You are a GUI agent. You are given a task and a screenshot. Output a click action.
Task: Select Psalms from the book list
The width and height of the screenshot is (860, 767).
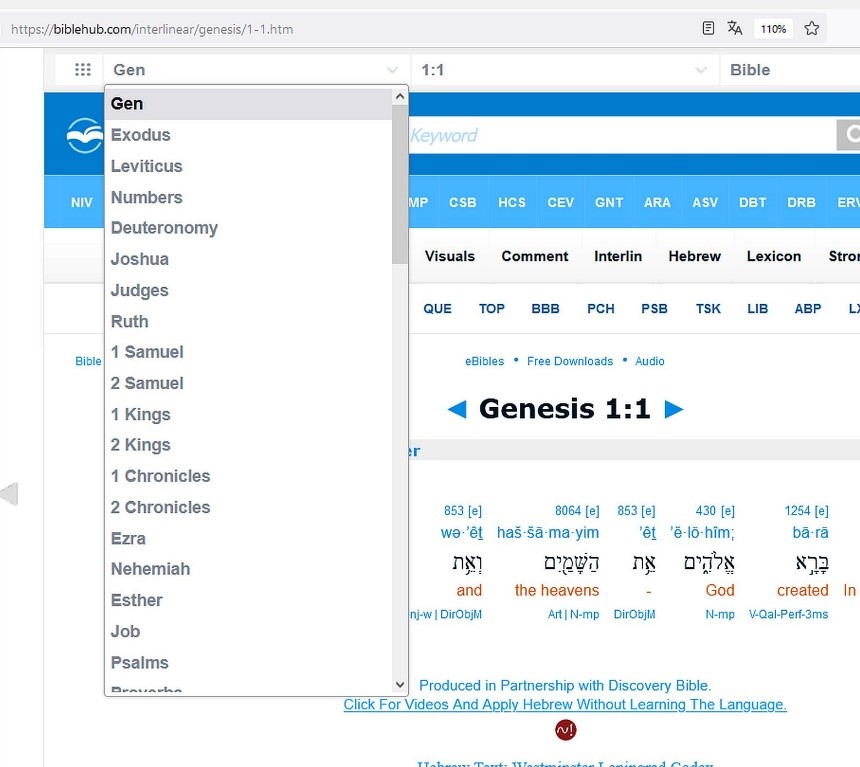[248, 663]
